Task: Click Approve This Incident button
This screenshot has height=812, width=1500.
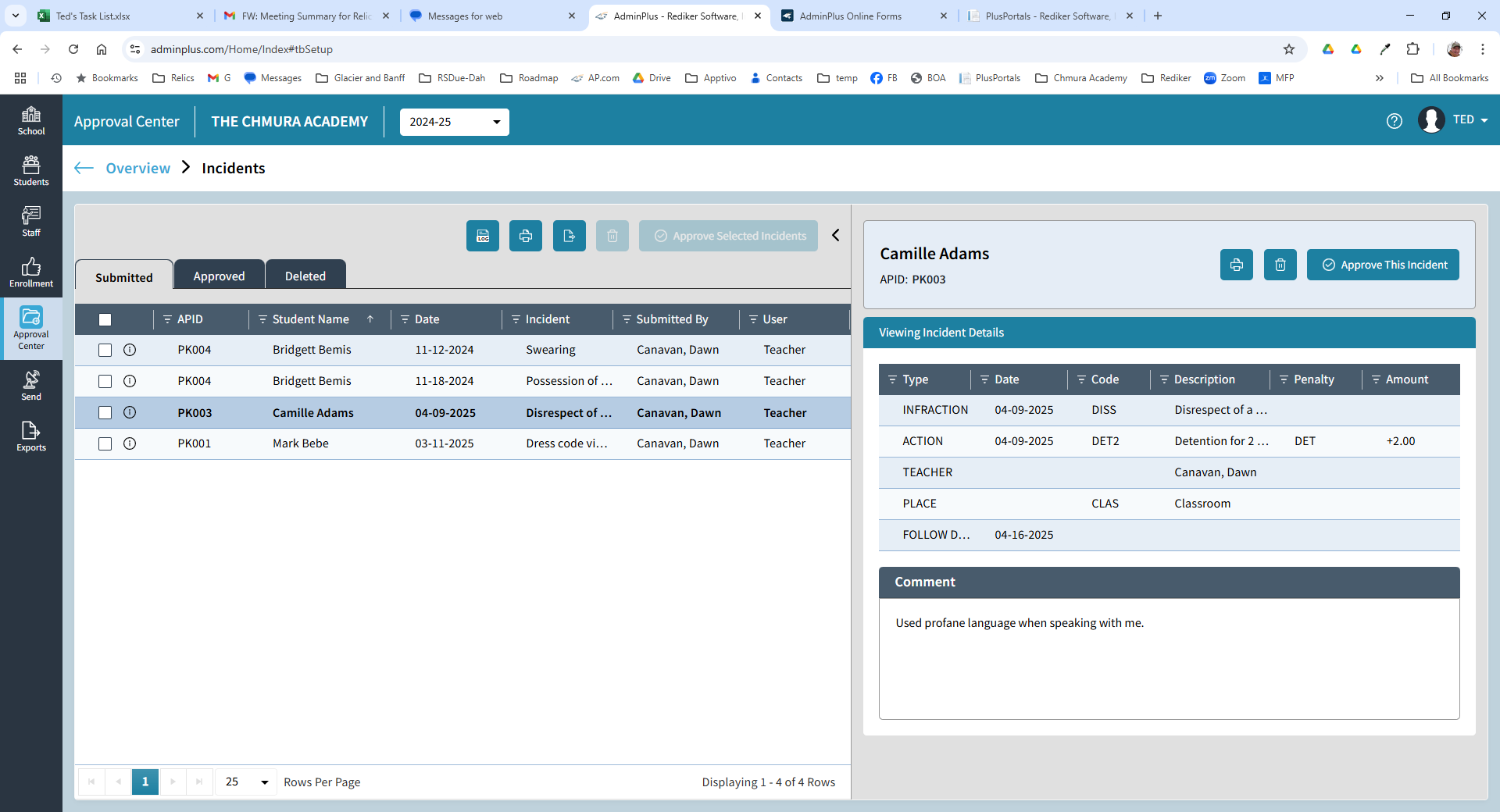Action: [x=1383, y=265]
